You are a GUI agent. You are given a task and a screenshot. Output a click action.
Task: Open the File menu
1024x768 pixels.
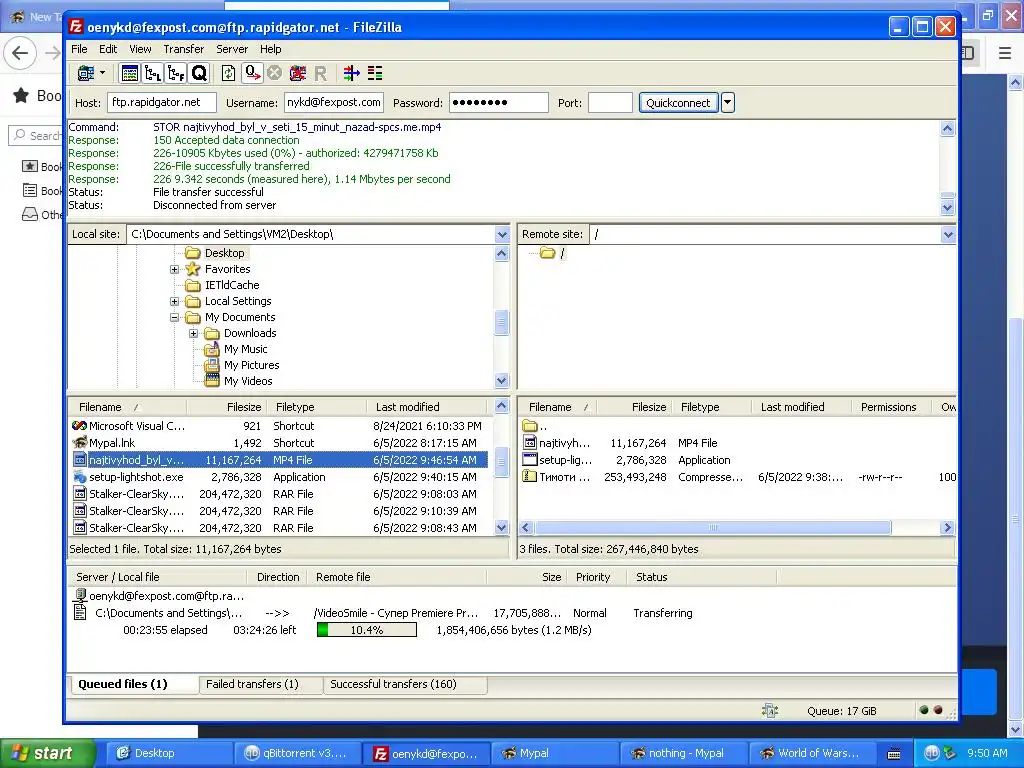pos(79,49)
